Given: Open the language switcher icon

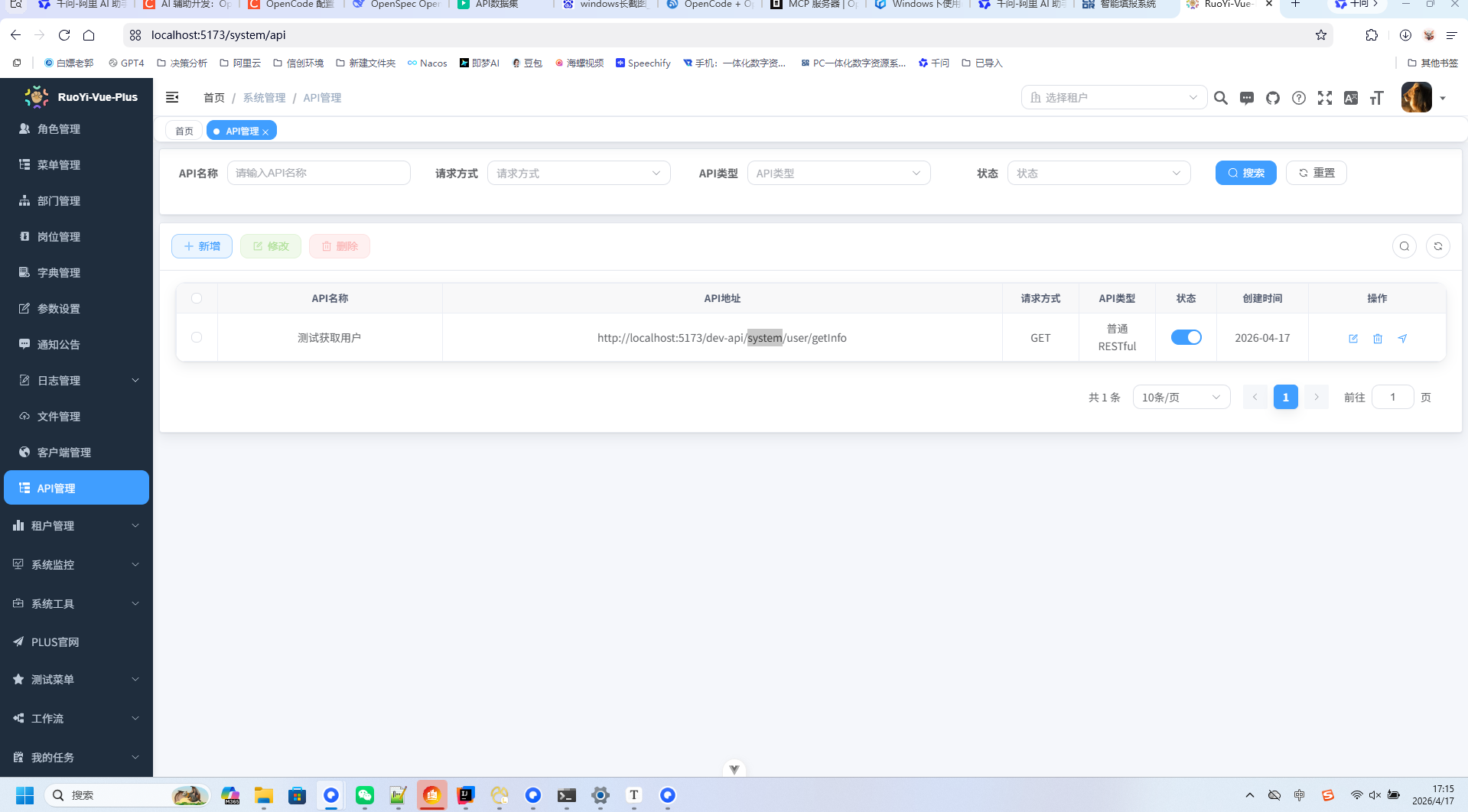Looking at the screenshot, I should (1351, 98).
